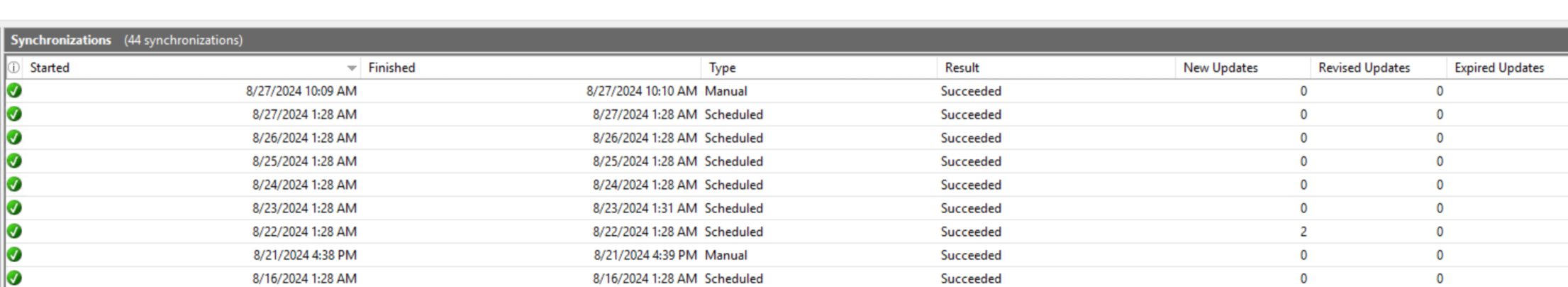This screenshot has width=1568, height=287.
Task: Click the status icon for 8/23/2024 sync
Action: click(14, 208)
